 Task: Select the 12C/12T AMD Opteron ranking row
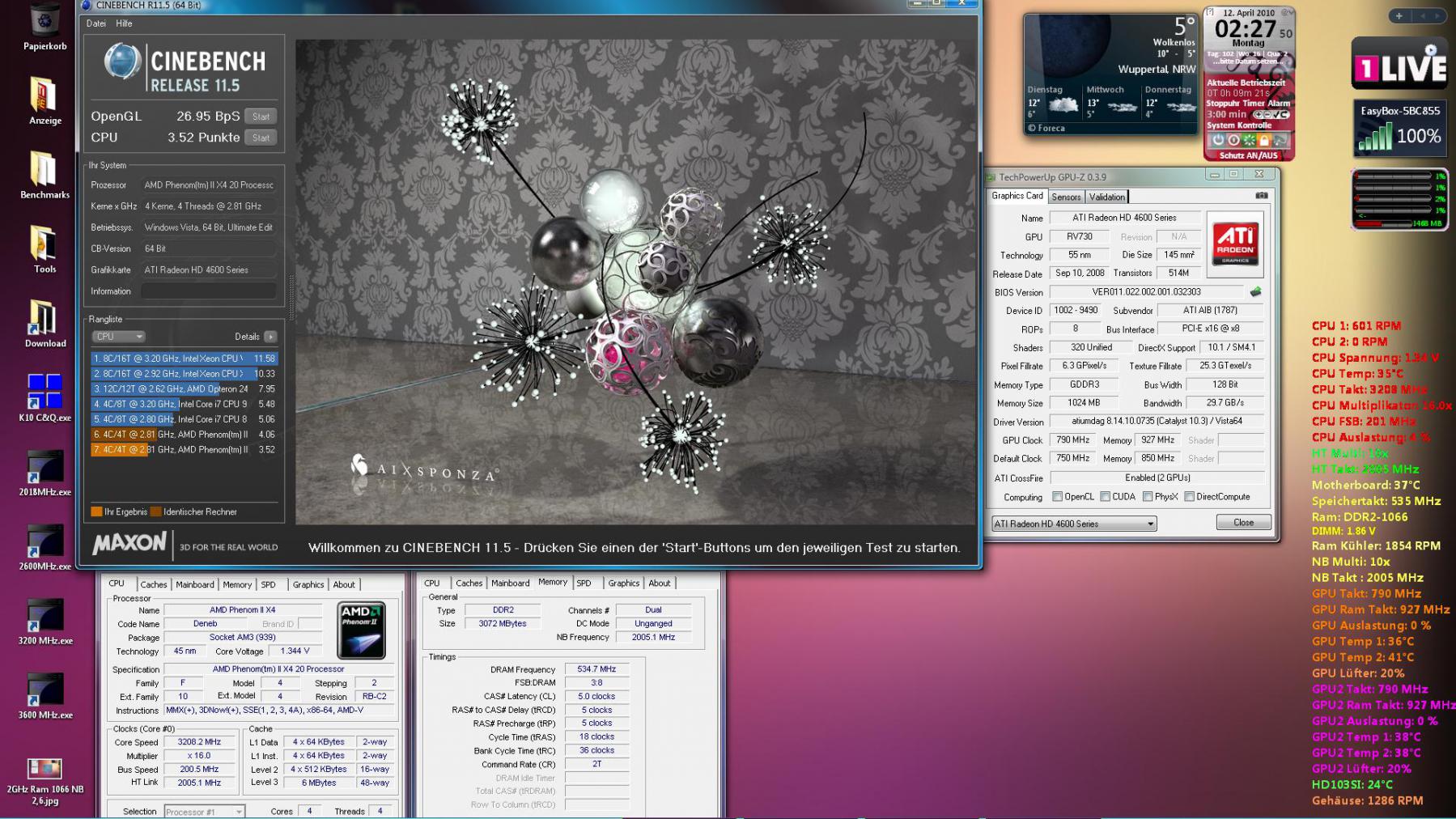click(185, 389)
